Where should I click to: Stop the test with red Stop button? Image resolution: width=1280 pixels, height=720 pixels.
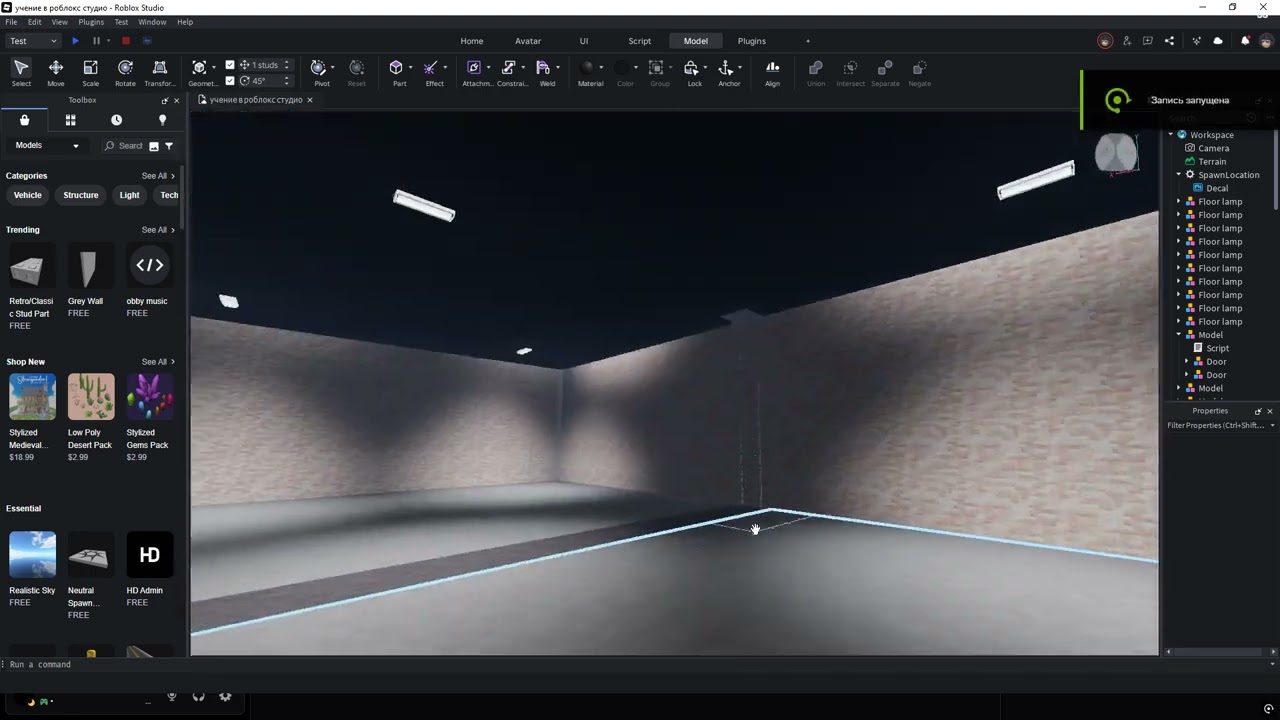tap(126, 41)
